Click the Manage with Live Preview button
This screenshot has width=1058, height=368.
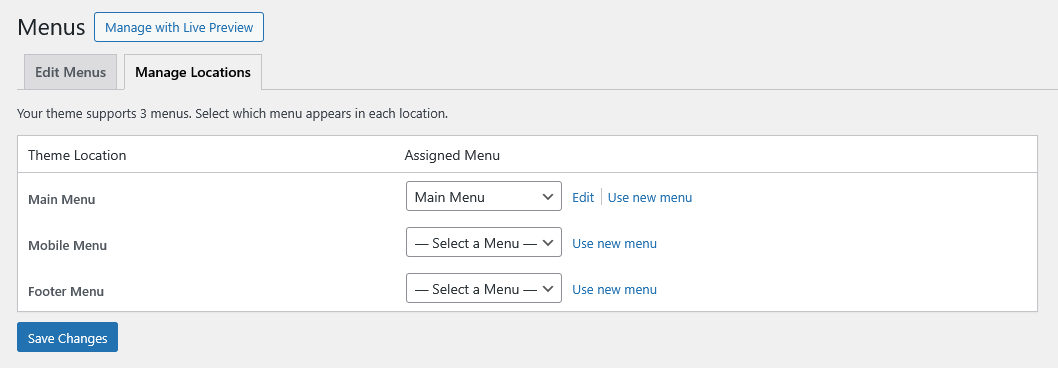(x=179, y=28)
